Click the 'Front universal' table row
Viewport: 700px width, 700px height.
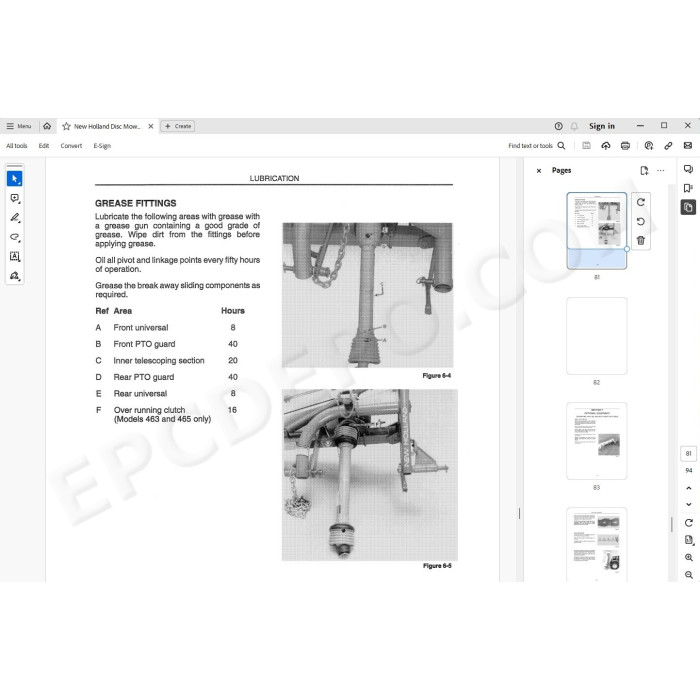167,328
